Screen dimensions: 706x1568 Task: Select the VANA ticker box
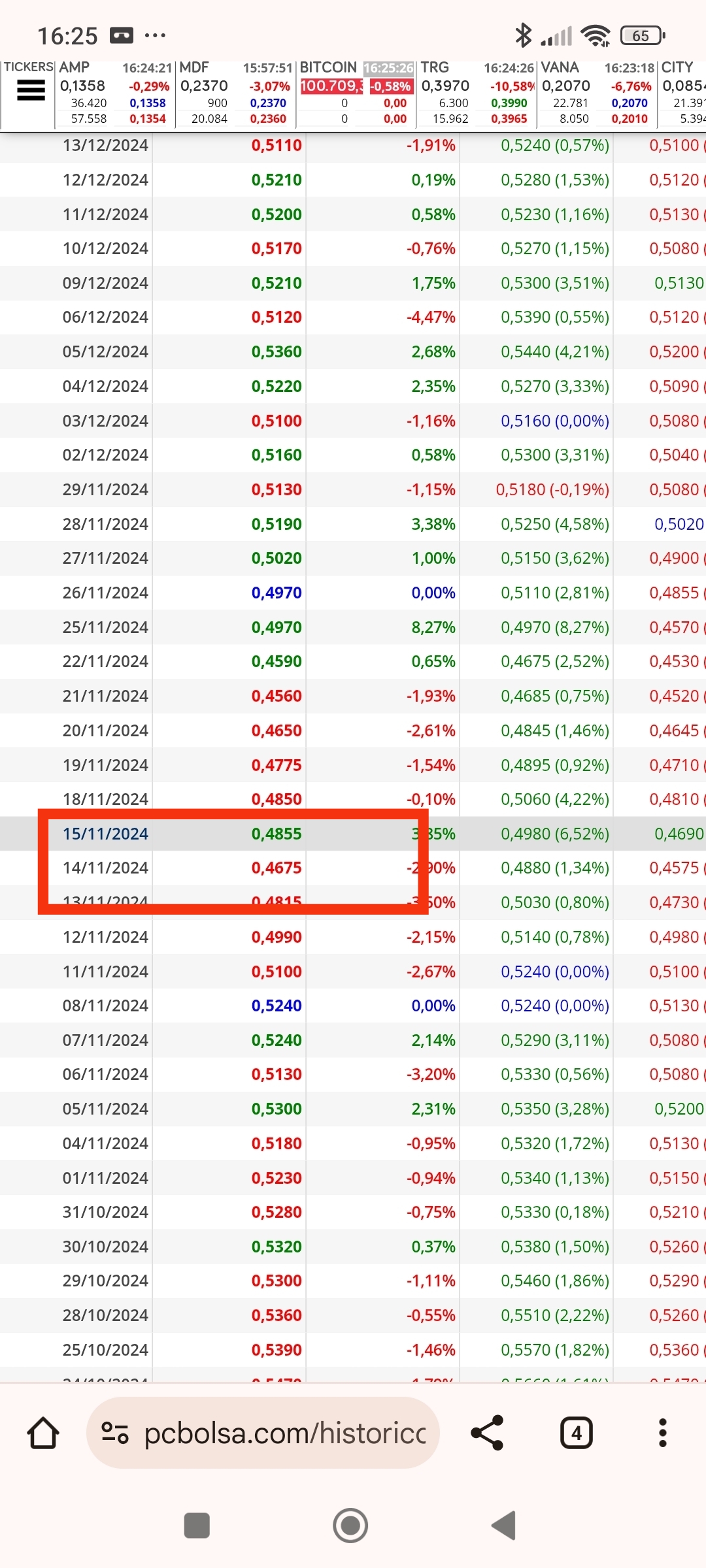click(x=597, y=93)
